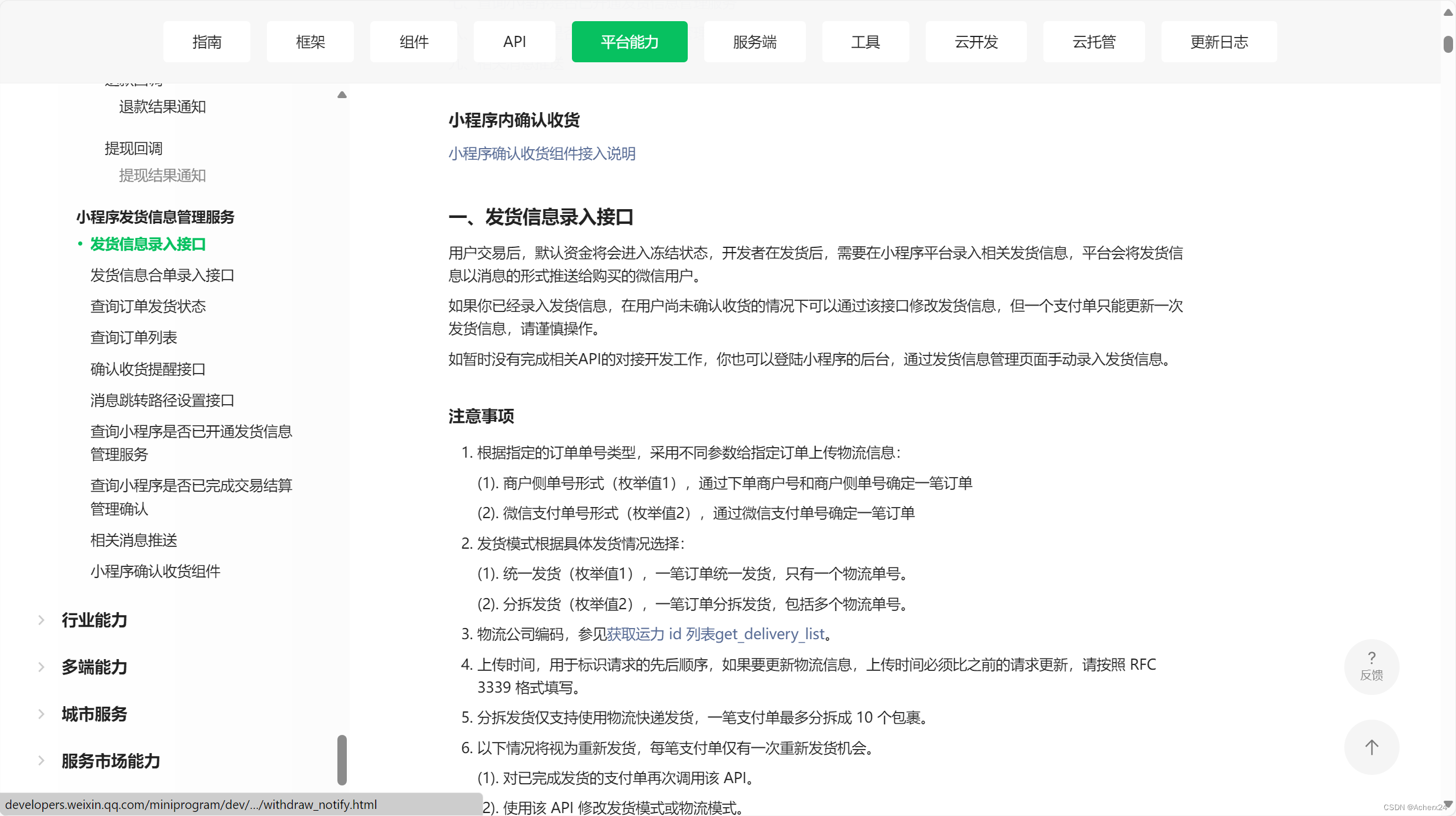Click the page scroll-up arrow
Viewport: 1456px width, 816px height.
1448,12
